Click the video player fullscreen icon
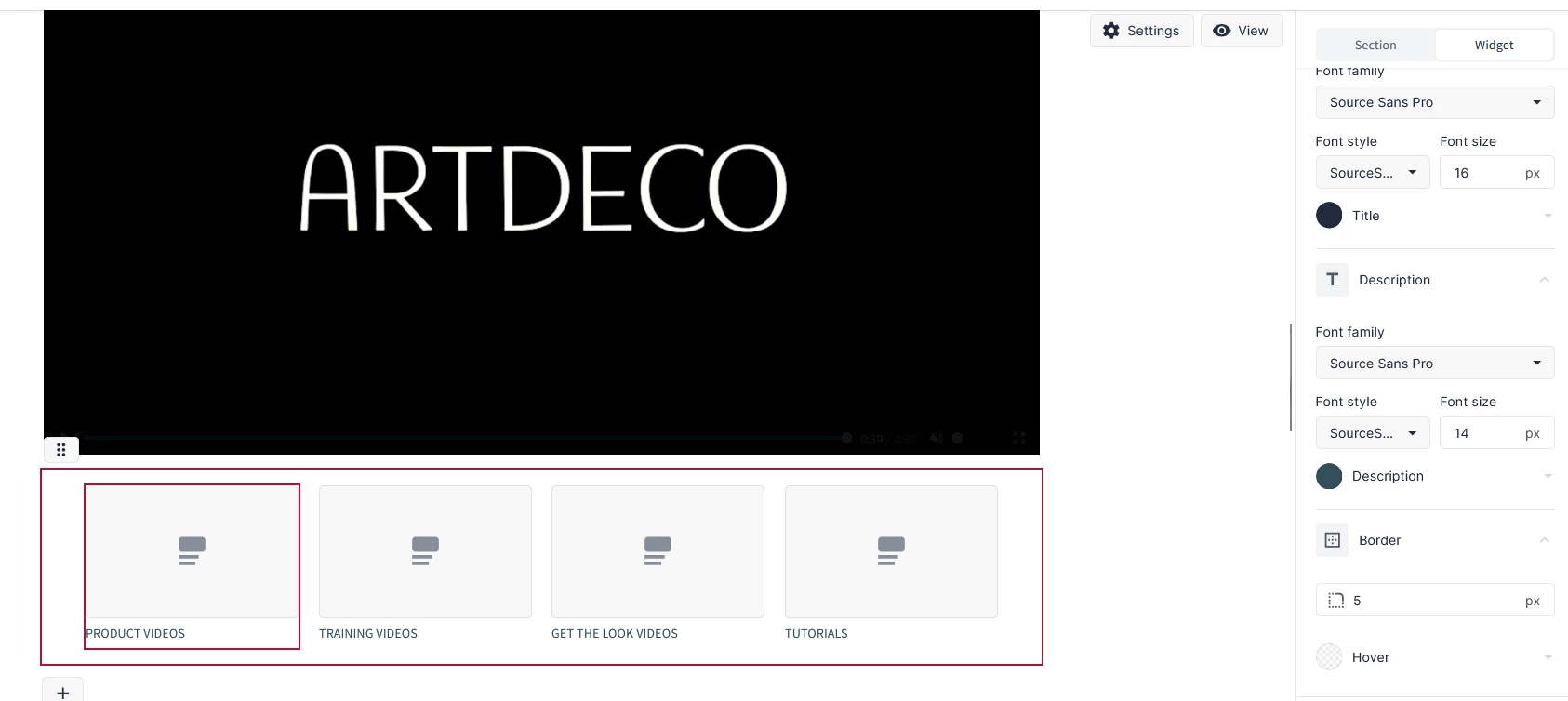Screen dimensions: 1568x701 tap(1019, 438)
